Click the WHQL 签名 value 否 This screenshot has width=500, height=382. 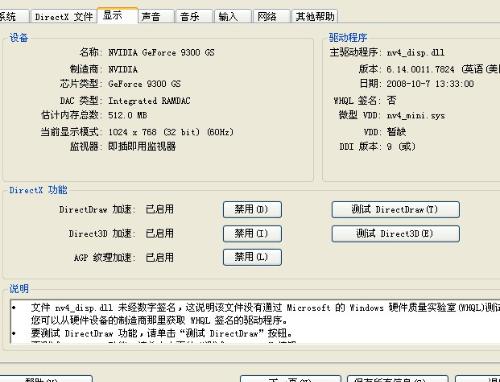tap(391, 100)
